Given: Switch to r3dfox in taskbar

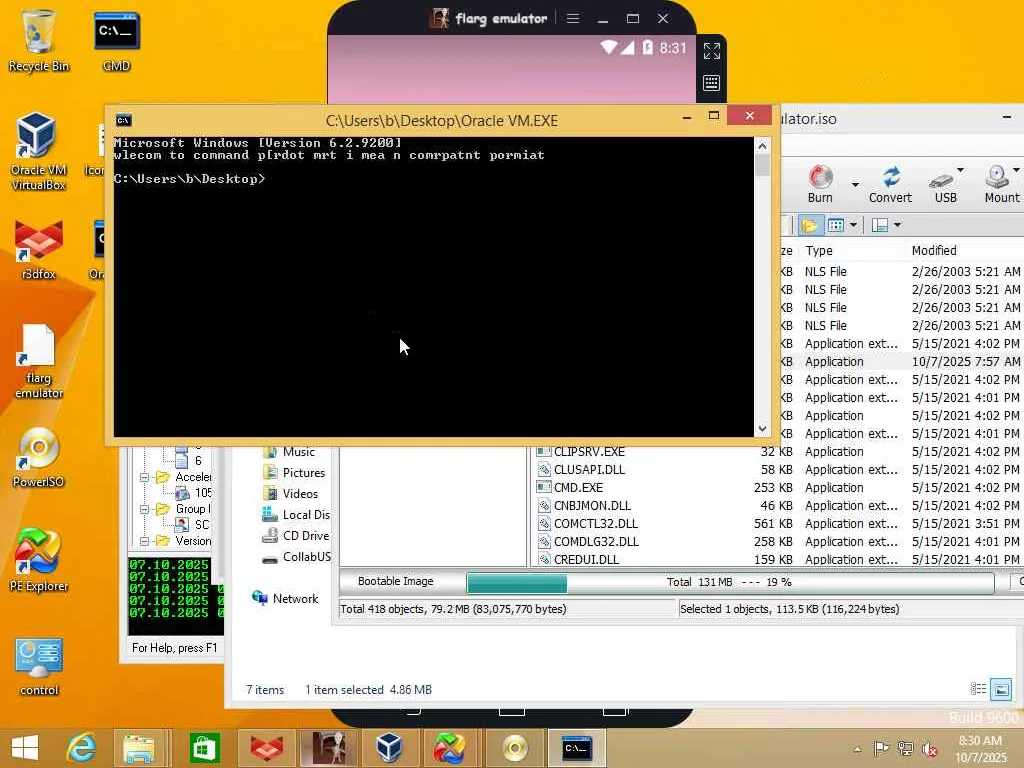Looking at the screenshot, I should click(266, 748).
